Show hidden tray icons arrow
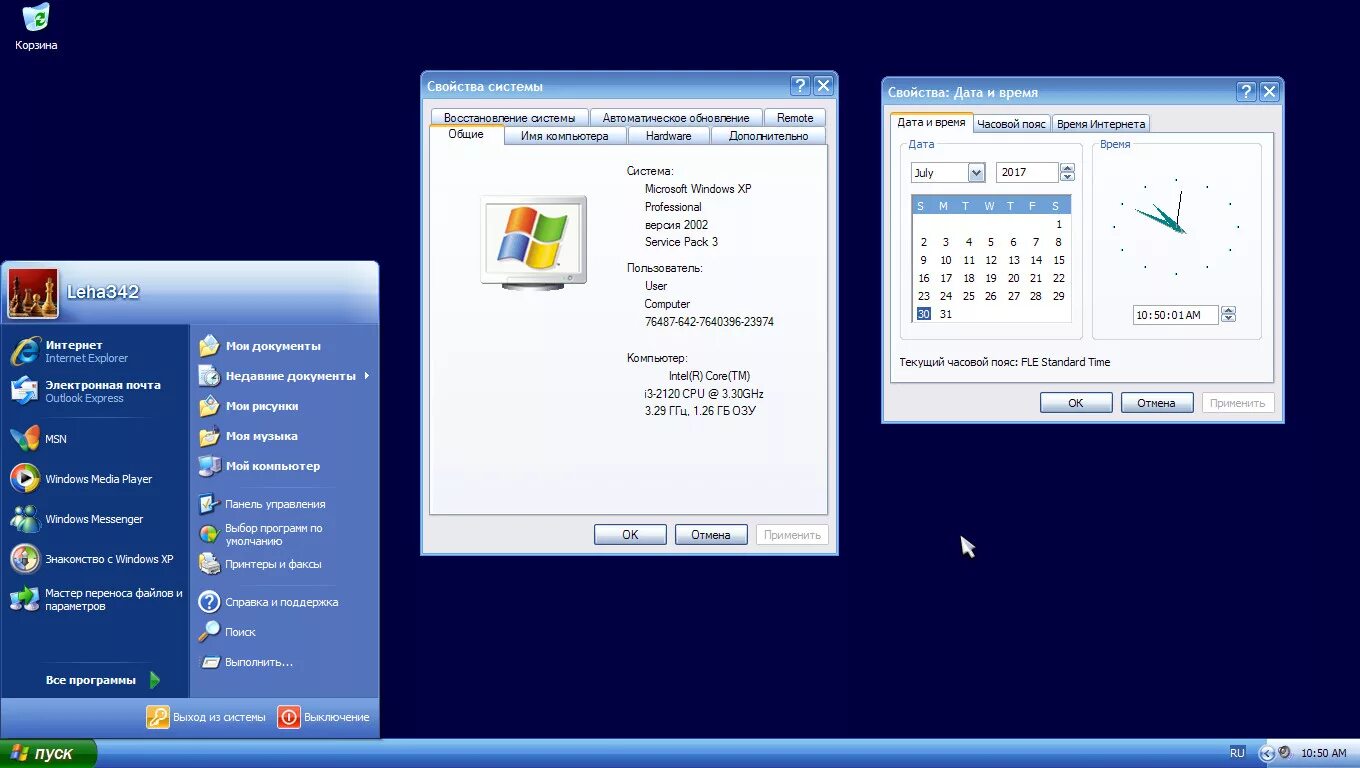 pos(1267,753)
